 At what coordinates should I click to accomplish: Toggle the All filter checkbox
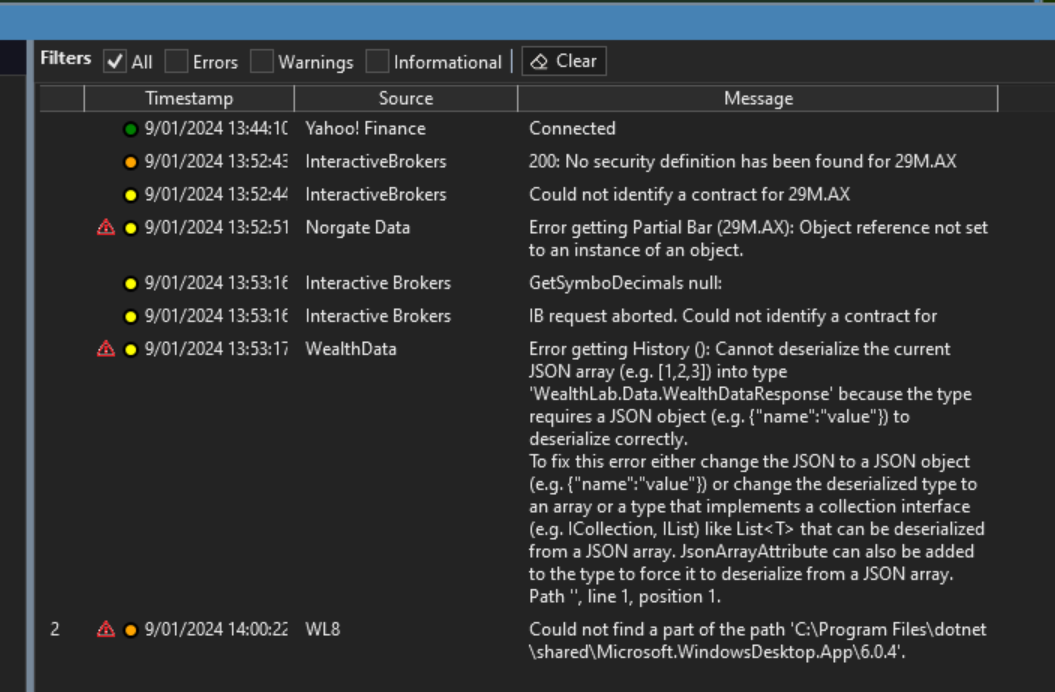tap(114, 62)
